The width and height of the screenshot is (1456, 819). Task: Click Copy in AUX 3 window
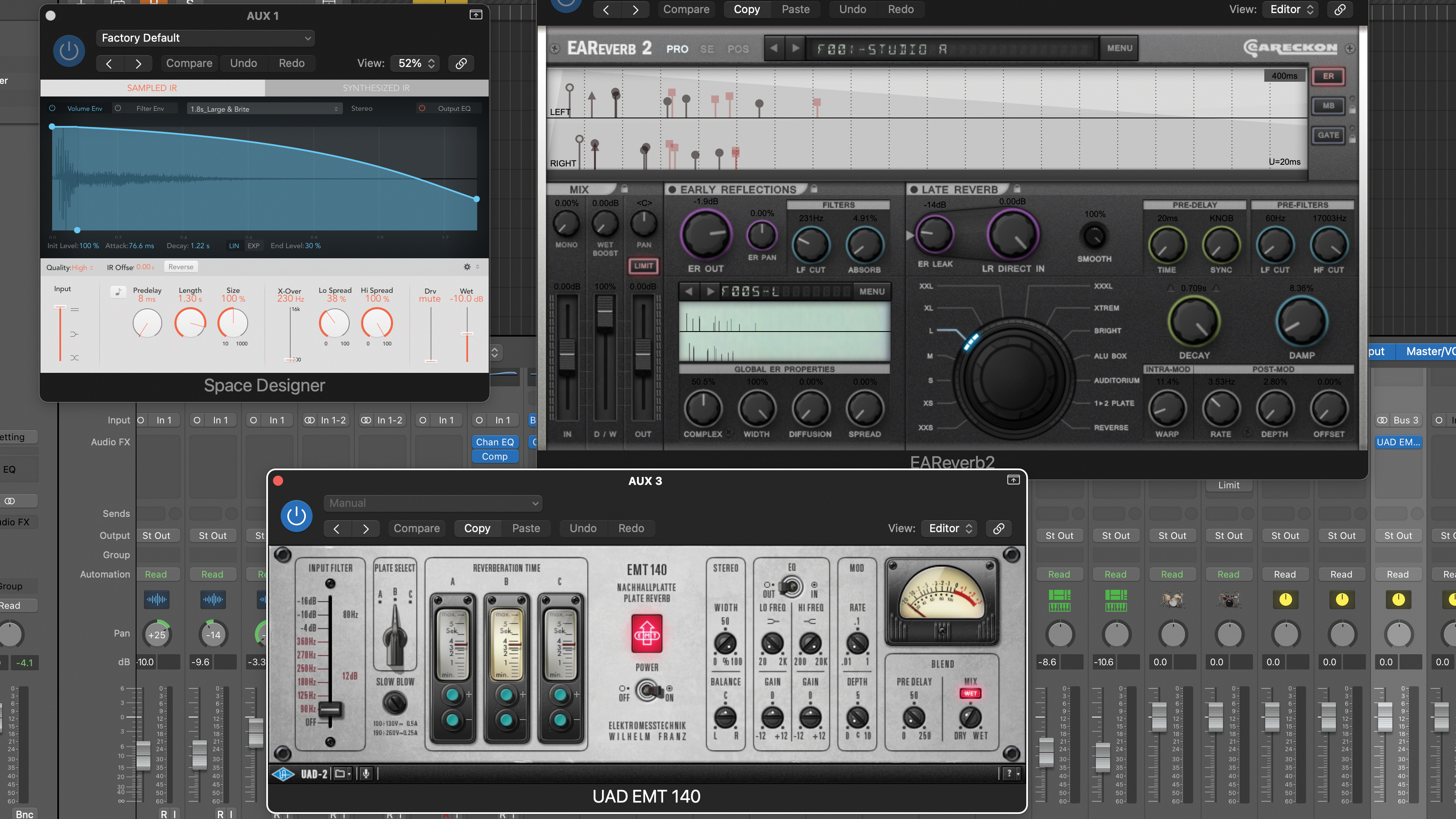tap(477, 528)
